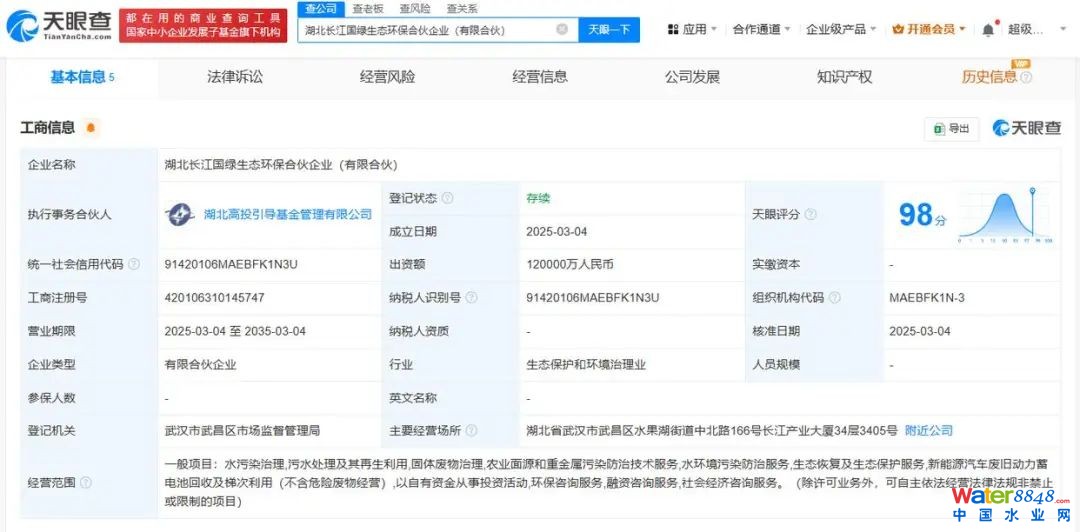The height and width of the screenshot is (532, 1080).
Task: Click help icon next to 登记状态
Action: [447, 198]
